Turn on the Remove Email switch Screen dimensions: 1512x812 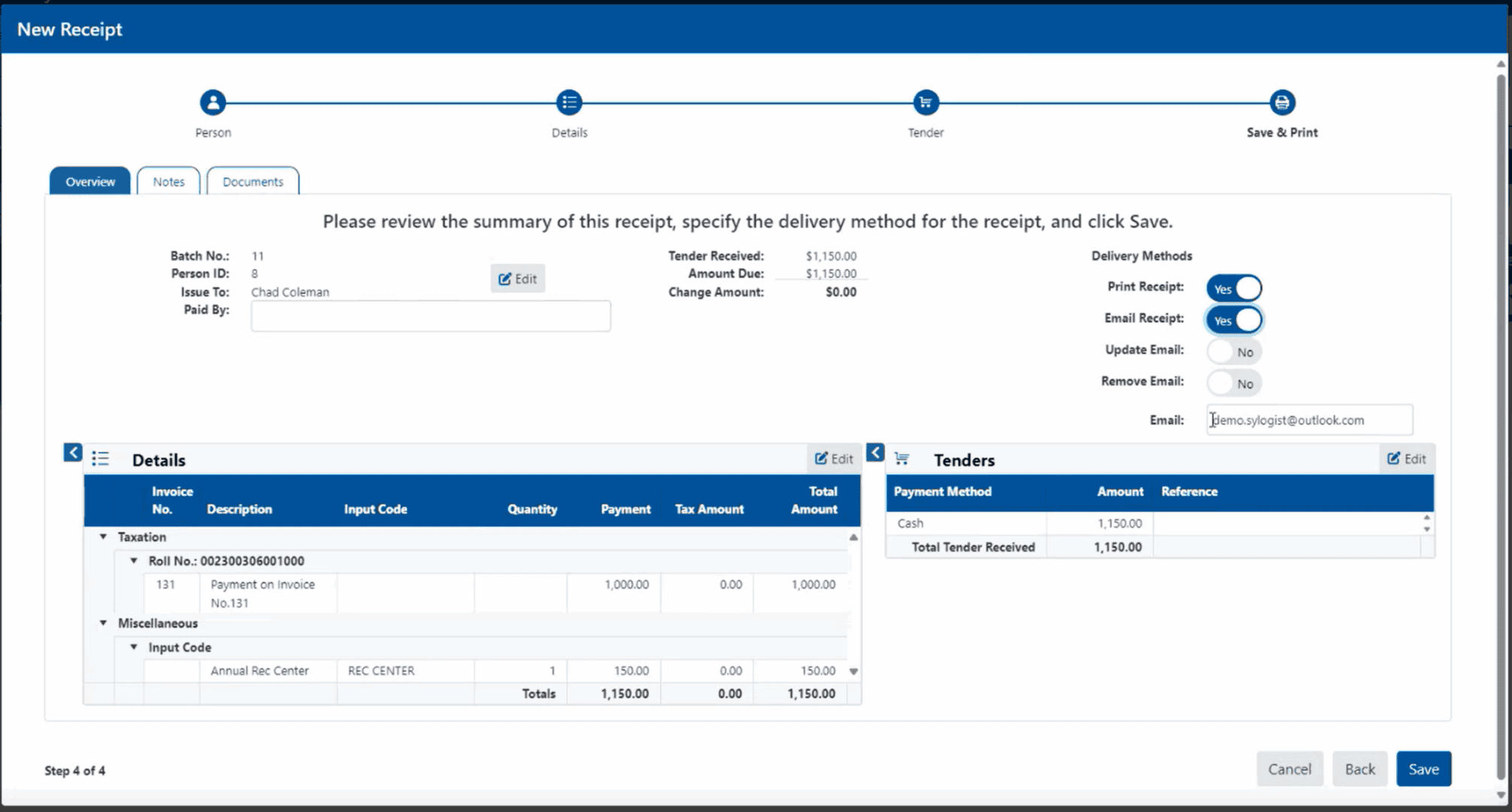[1234, 383]
